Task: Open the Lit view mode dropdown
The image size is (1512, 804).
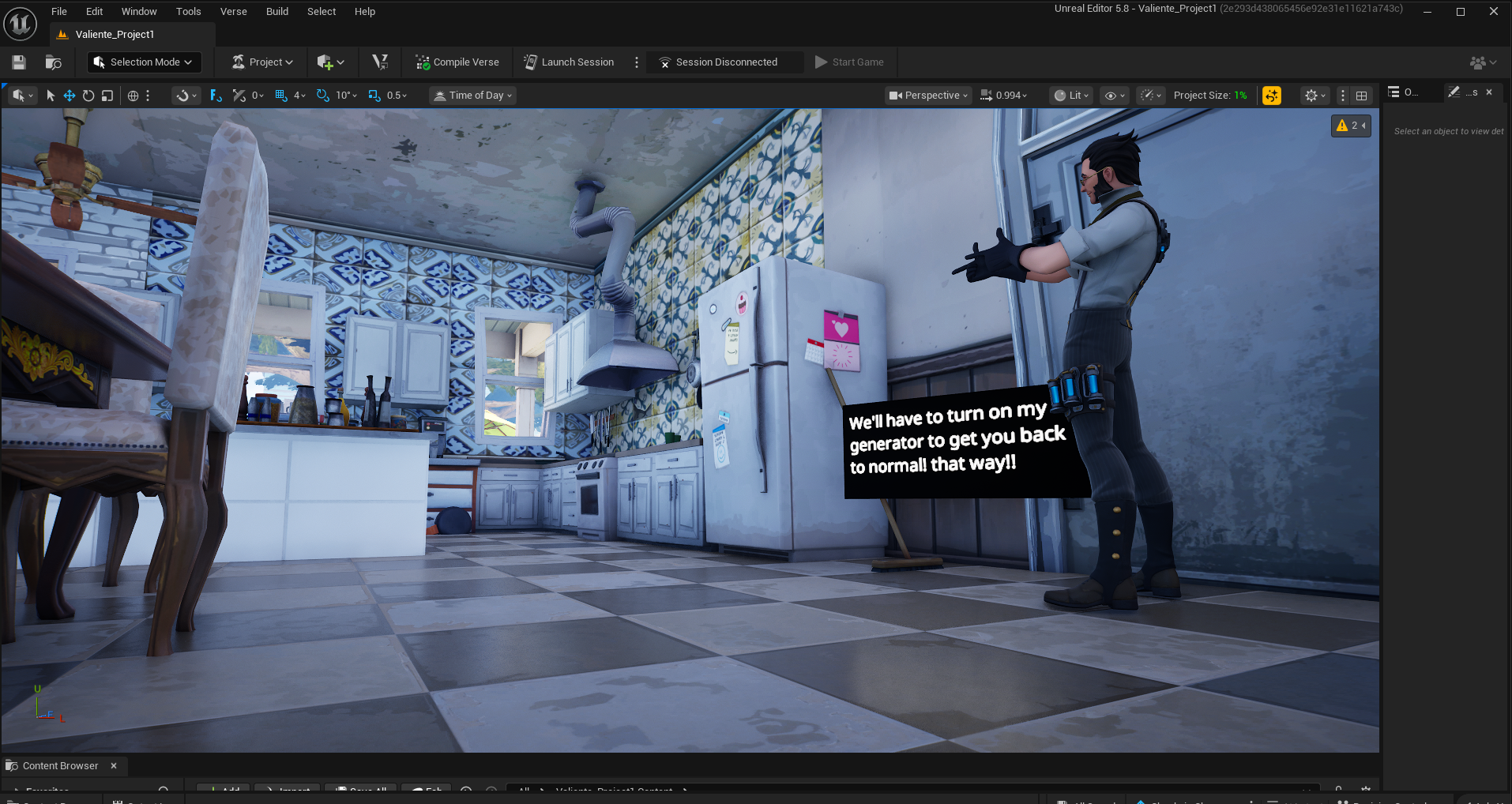Action: pyautogui.click(x=1071, y=96)
